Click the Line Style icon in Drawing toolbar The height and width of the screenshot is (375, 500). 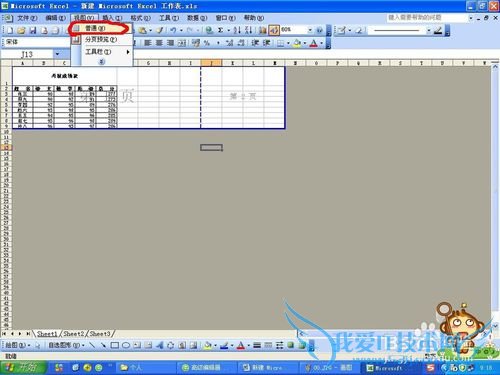257,345
